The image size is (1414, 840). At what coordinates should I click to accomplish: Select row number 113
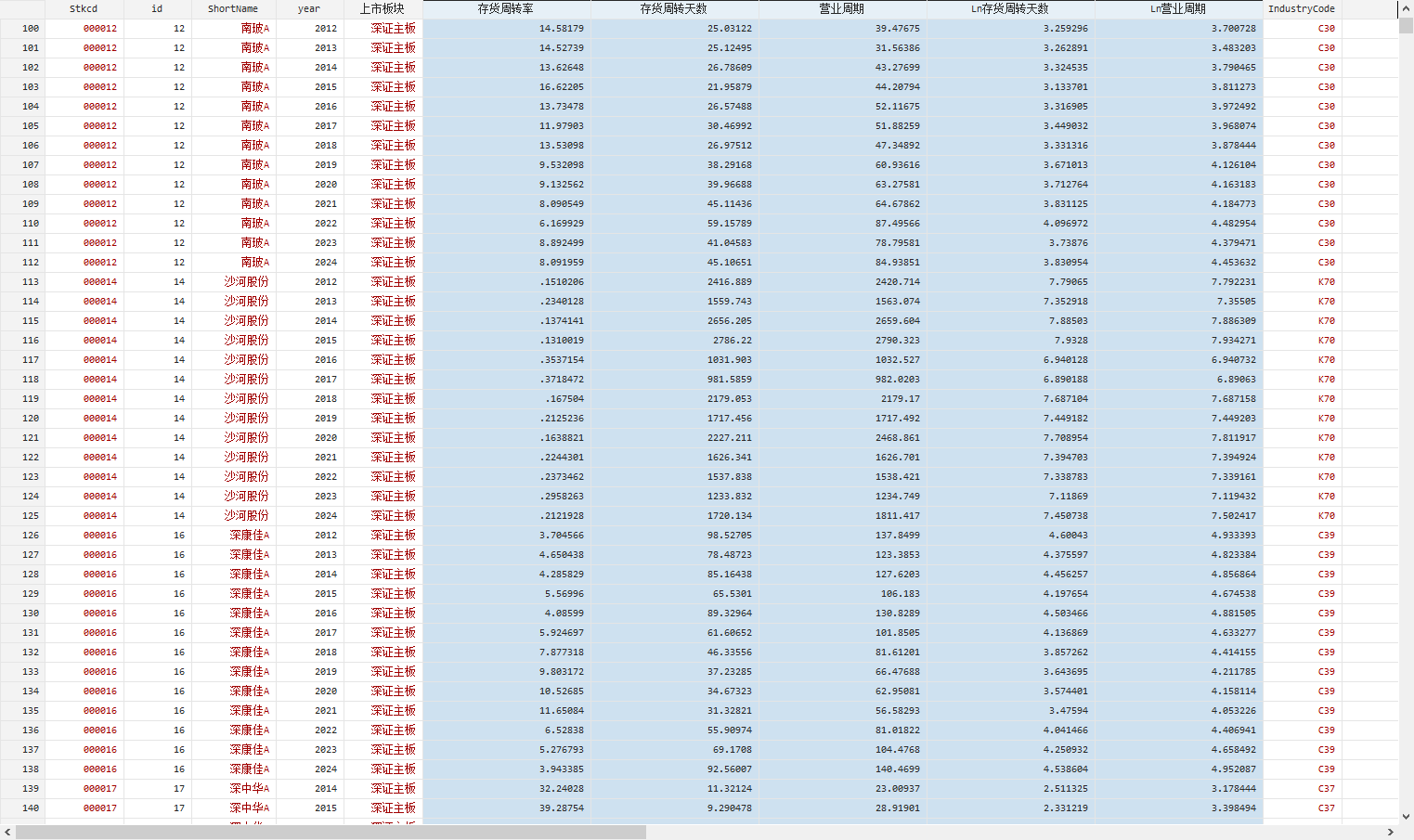pos(22,281)
